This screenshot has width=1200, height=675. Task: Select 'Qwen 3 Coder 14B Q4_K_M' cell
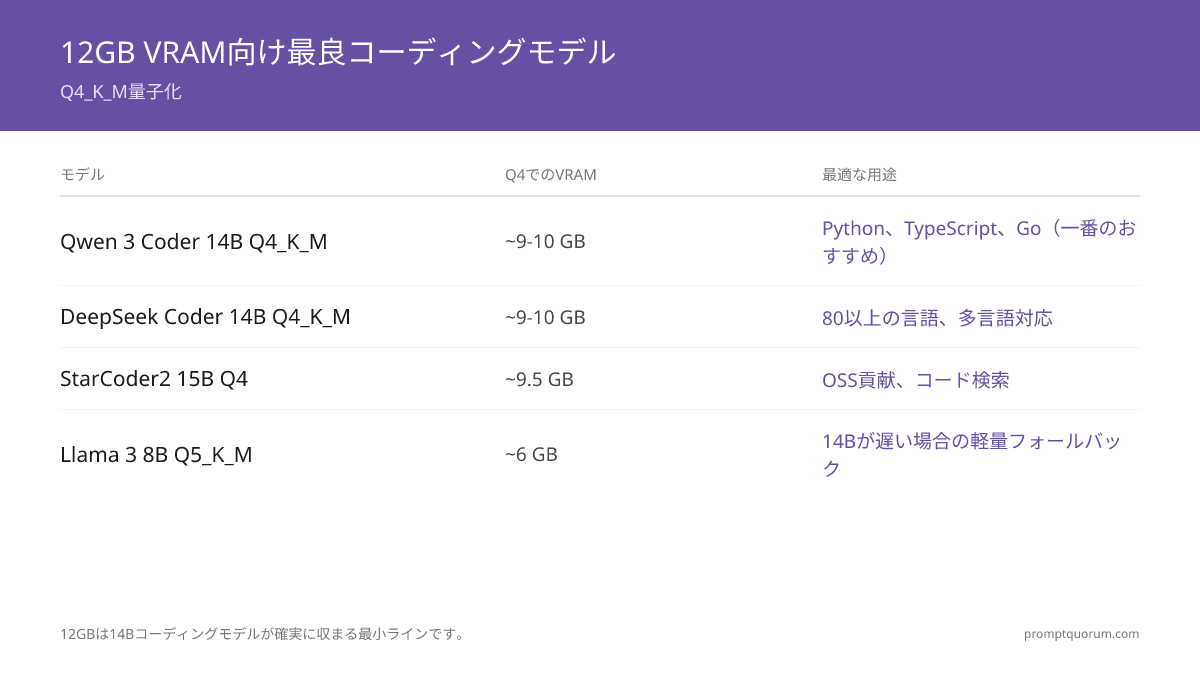194,242
